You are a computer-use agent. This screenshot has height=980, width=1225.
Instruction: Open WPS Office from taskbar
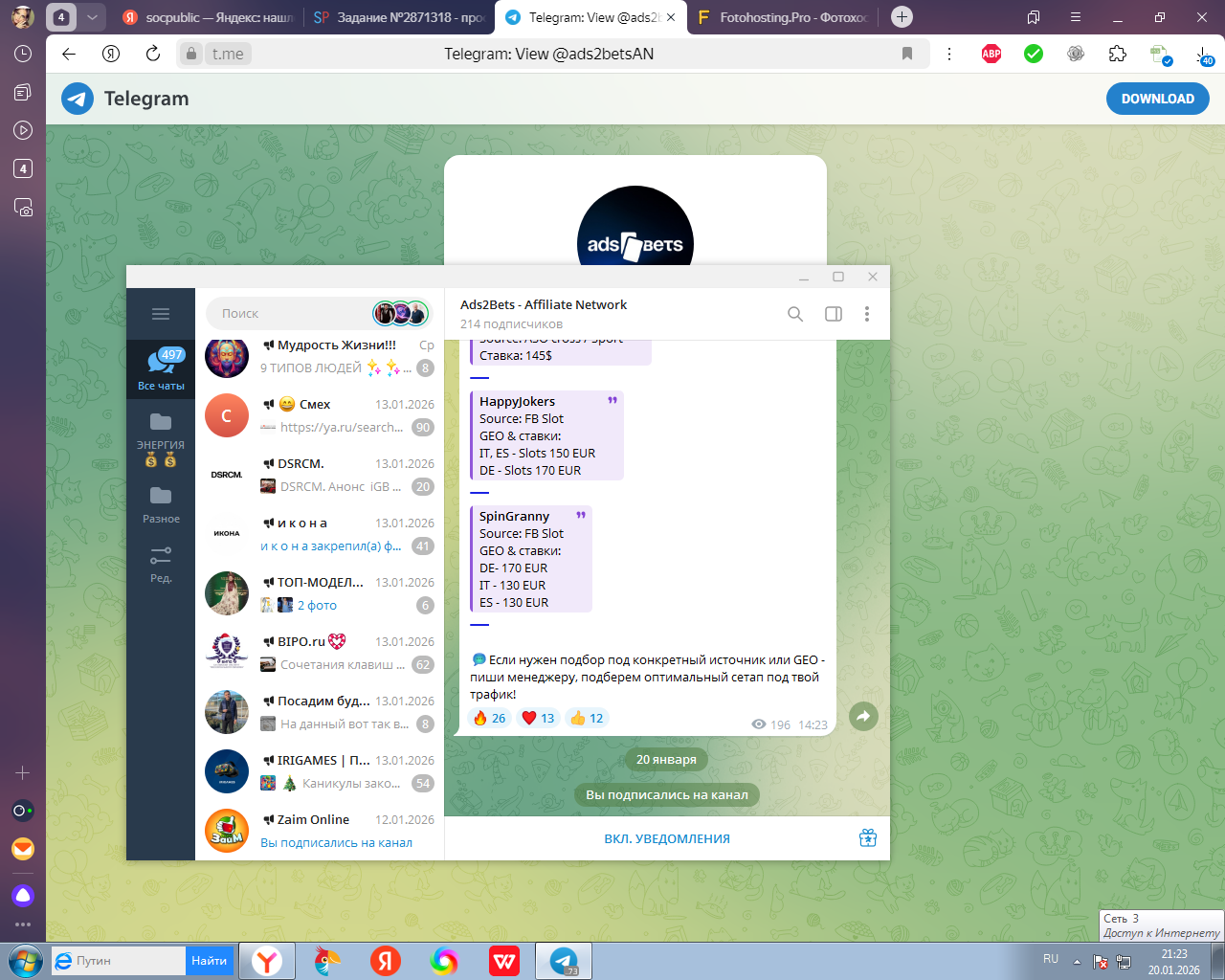(503, 961)
